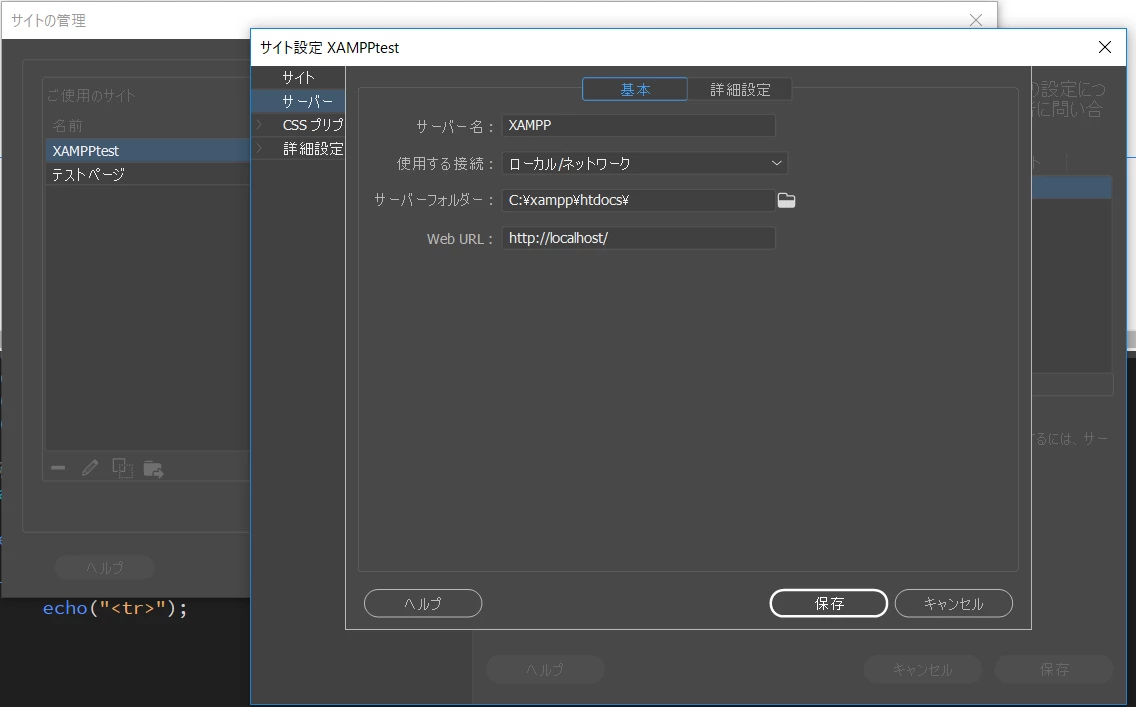Select XAMPPtest in the site list
The image size is (1136, 707).
(148, 151)
